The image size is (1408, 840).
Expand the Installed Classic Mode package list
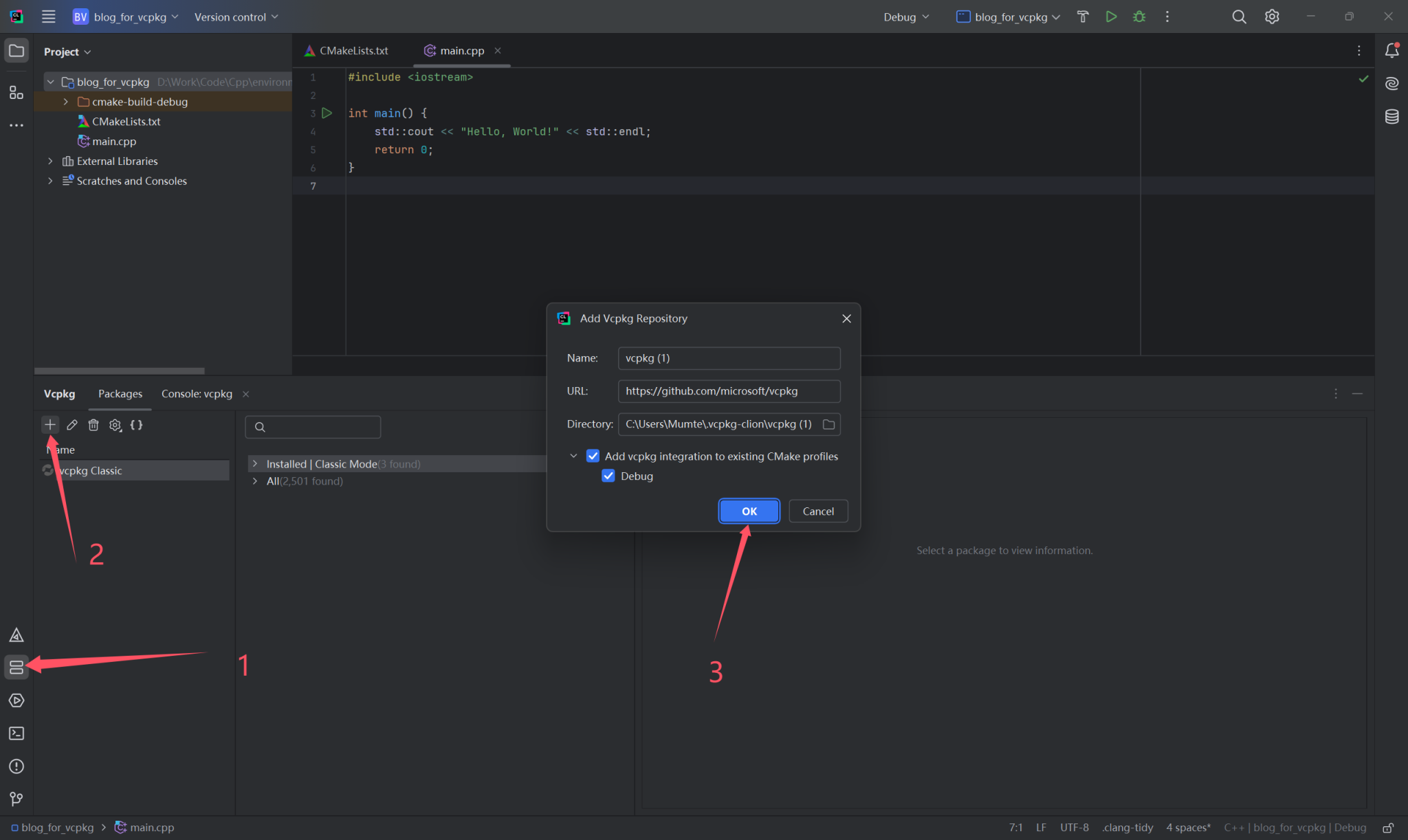[255, 463]
